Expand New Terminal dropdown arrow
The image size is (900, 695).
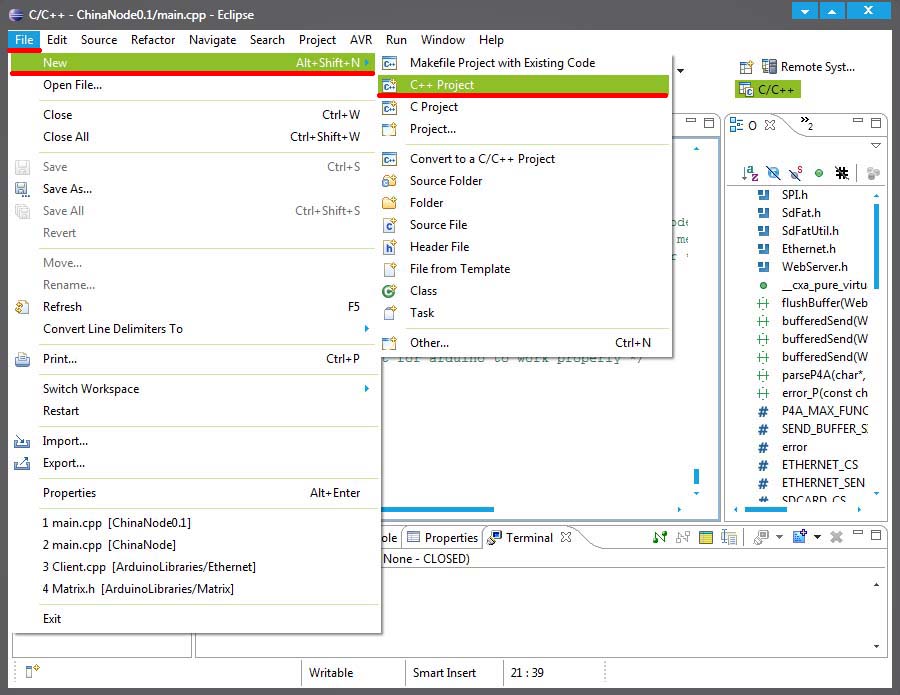(x=817, y=537)
